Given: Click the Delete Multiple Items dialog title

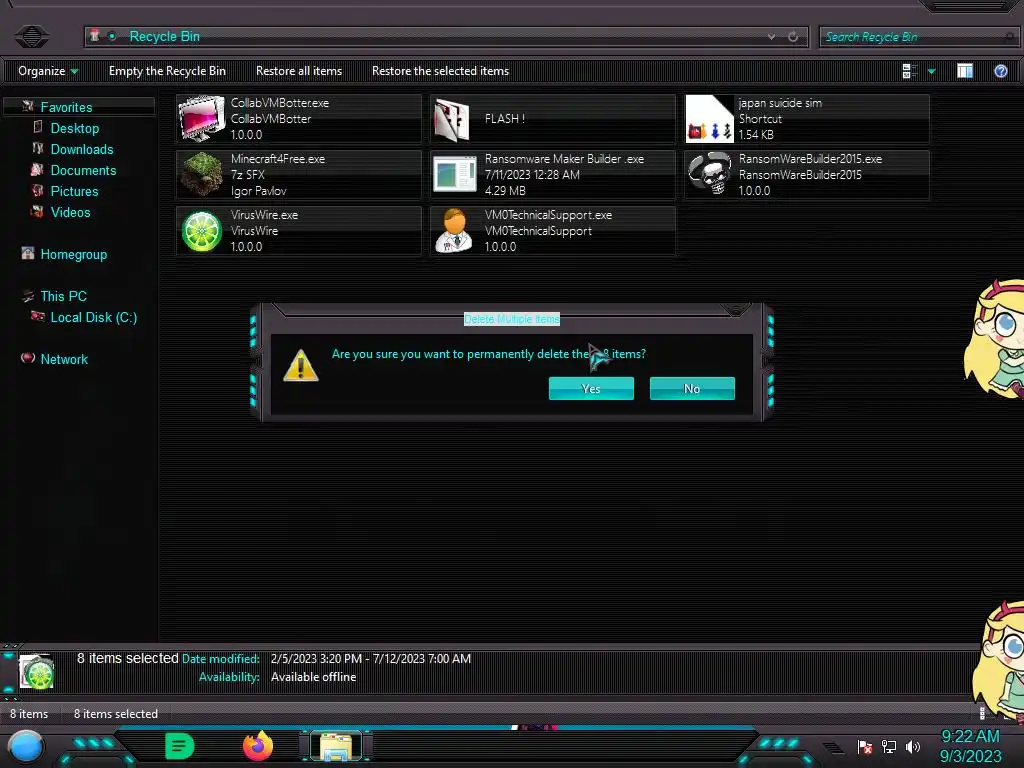Looking at the screenshot, I should (511, 319).
